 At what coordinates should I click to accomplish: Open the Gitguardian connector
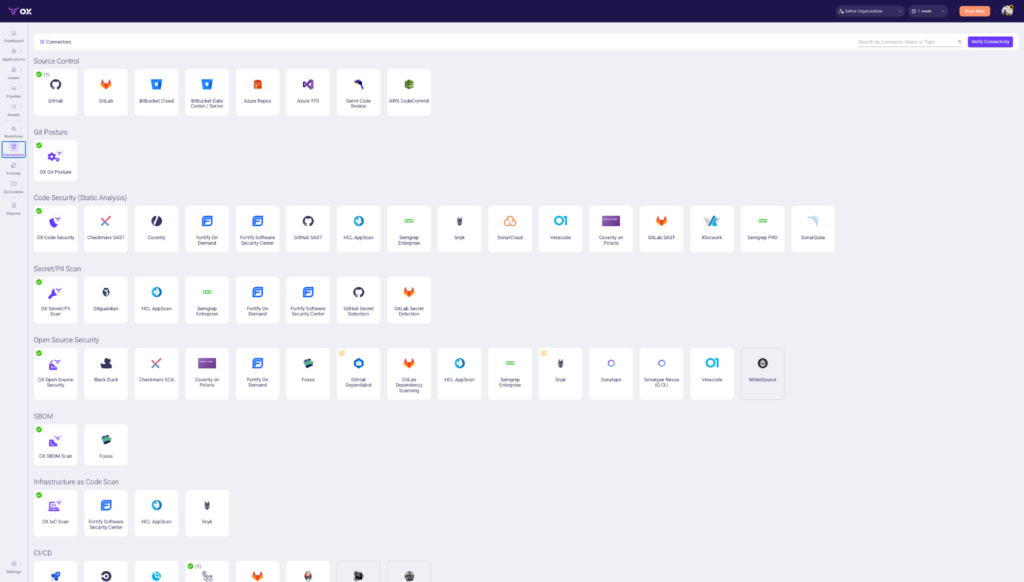click(106, 300)
